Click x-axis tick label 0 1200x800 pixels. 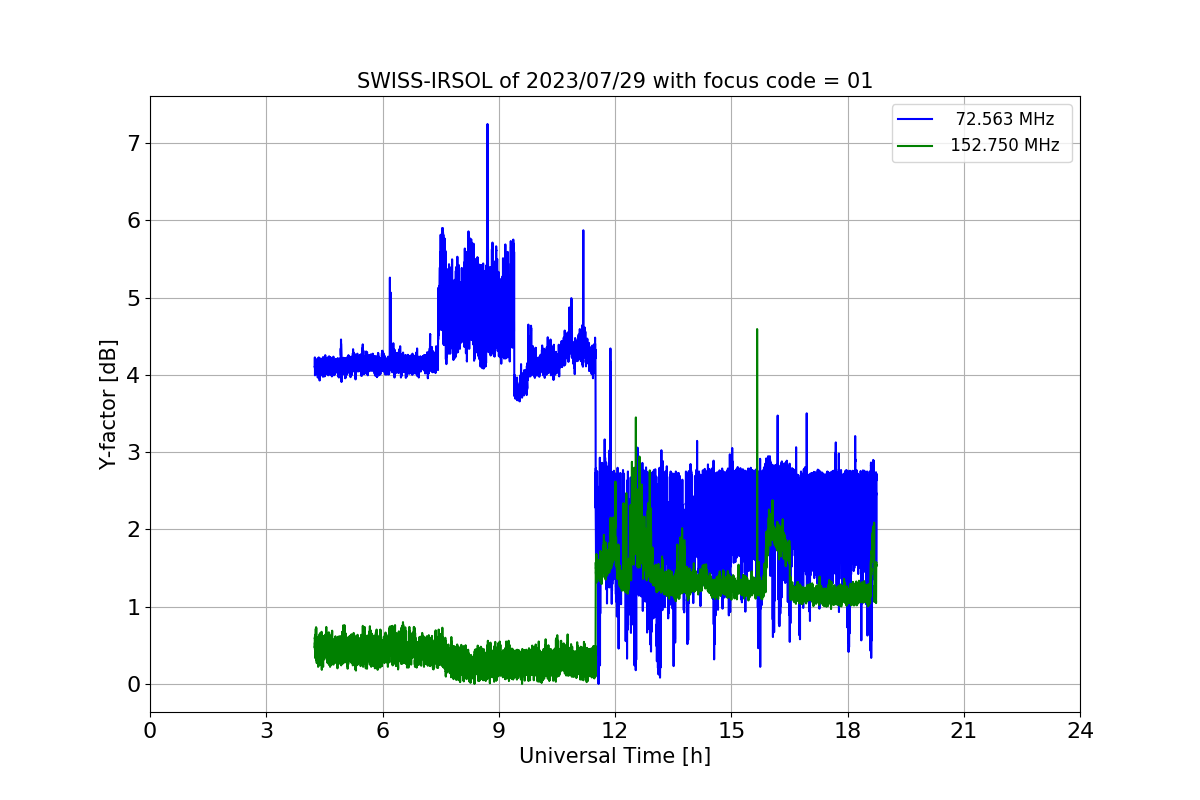150,731
